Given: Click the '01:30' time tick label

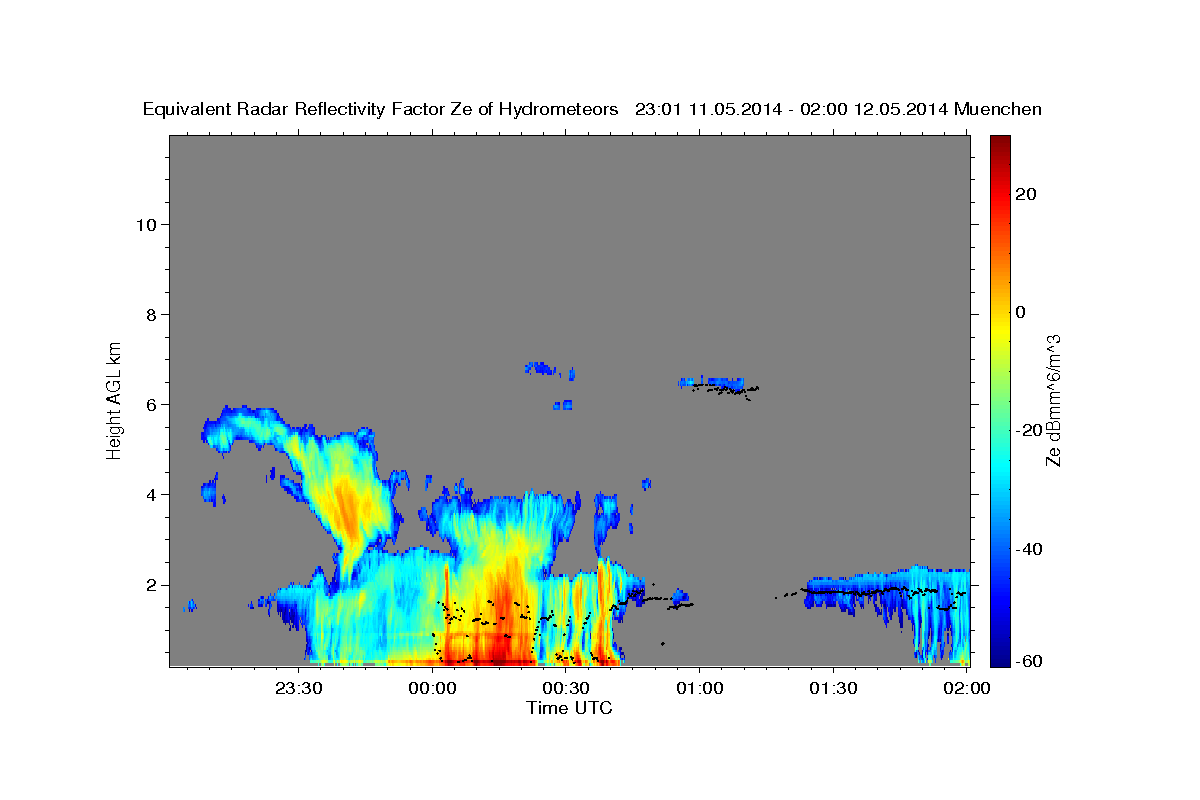Looking at the screenshot, I should (x=833, y=688).
